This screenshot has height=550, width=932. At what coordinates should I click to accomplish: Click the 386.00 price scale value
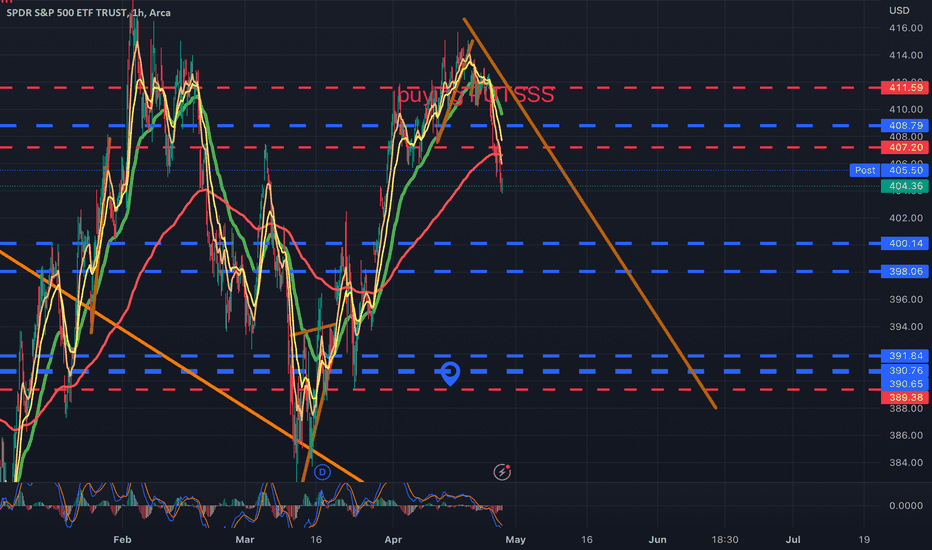click(x=906, y=435)
